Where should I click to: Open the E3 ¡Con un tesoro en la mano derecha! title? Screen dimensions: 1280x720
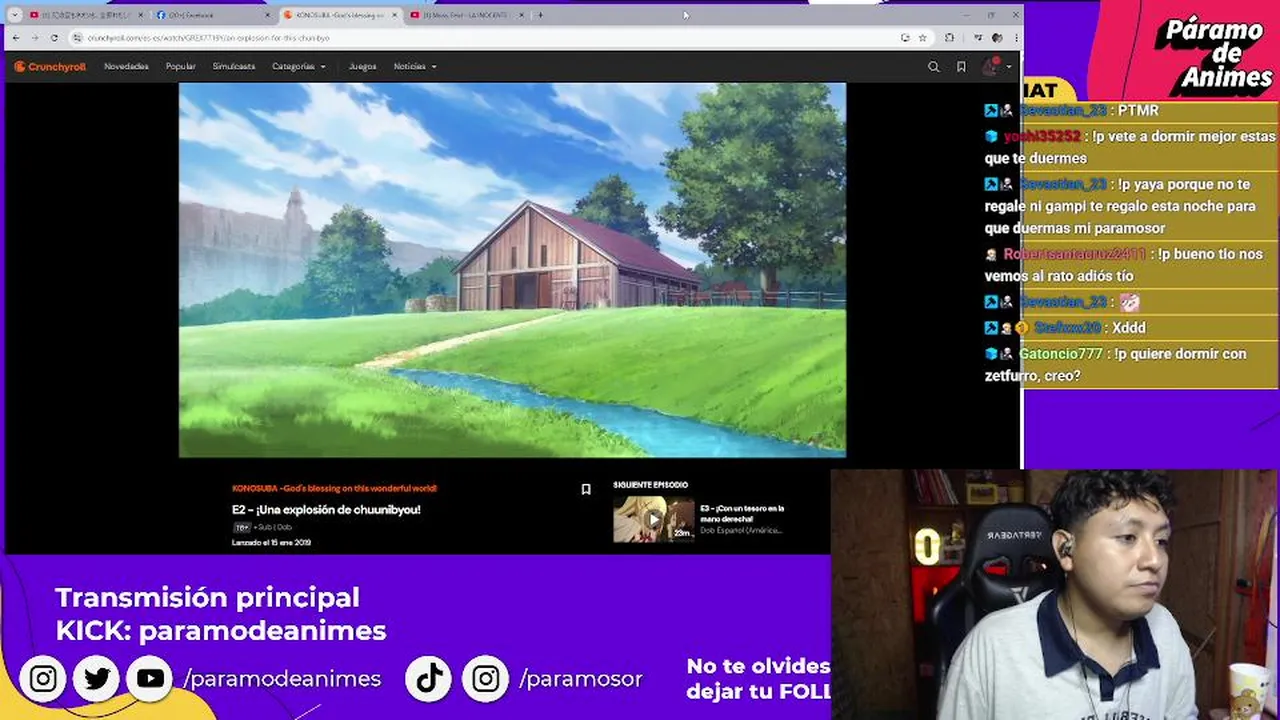pos(742,513)
